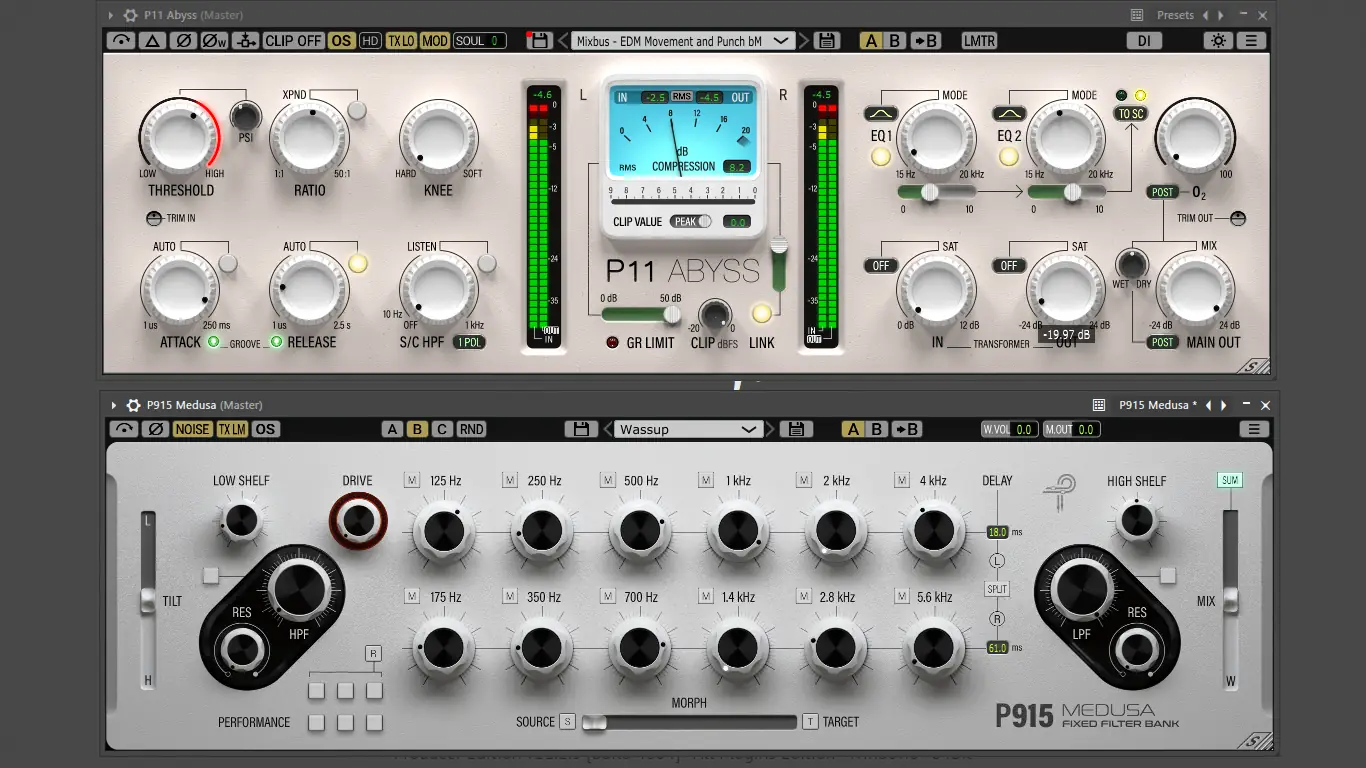Click the EQ2 bell shape icon
The width and height of the screenshot is (1366, 768).
[x=1009, y=115]
